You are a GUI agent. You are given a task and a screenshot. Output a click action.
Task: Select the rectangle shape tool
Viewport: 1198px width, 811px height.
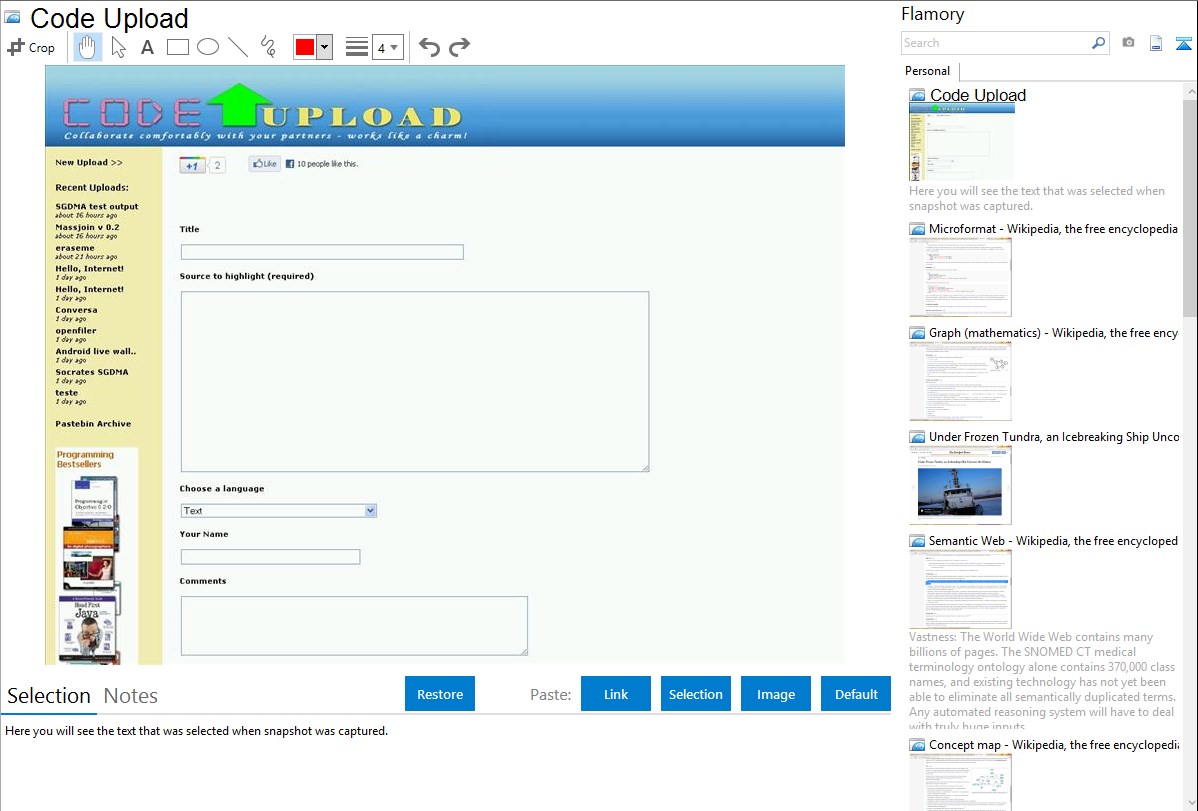tap(177, 47)
